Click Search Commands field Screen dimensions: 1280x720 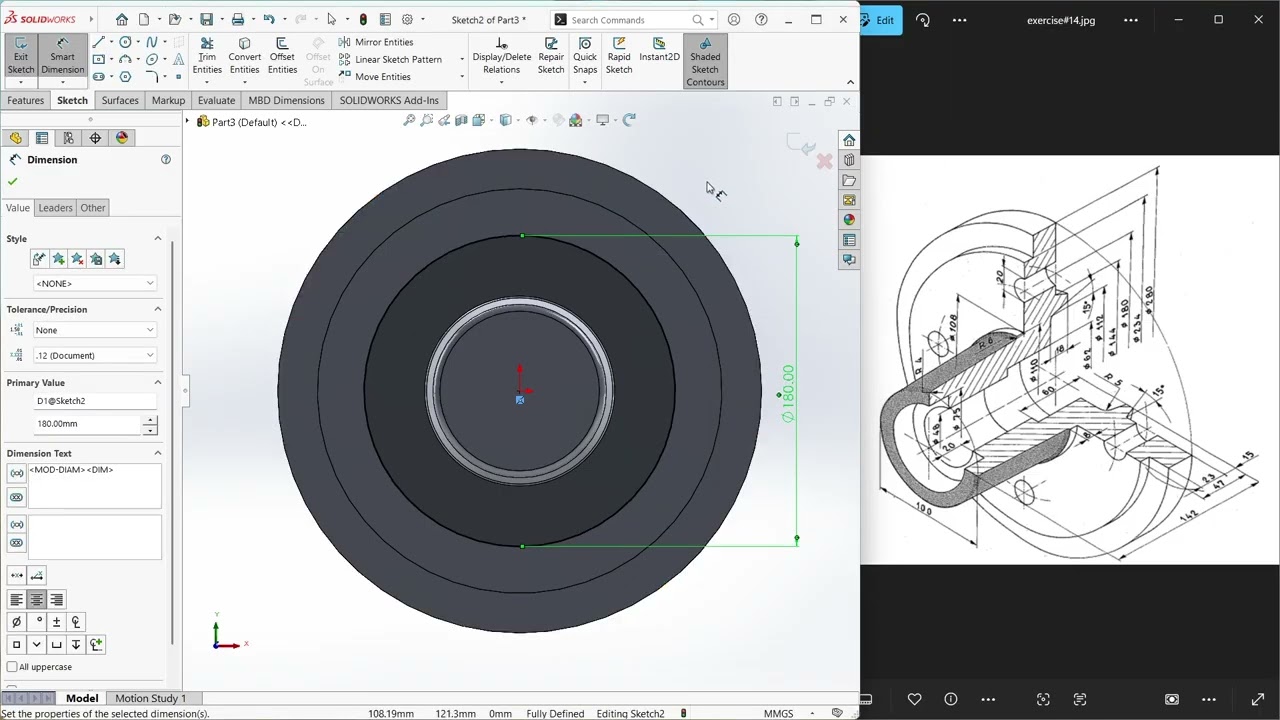click(626, 19)
